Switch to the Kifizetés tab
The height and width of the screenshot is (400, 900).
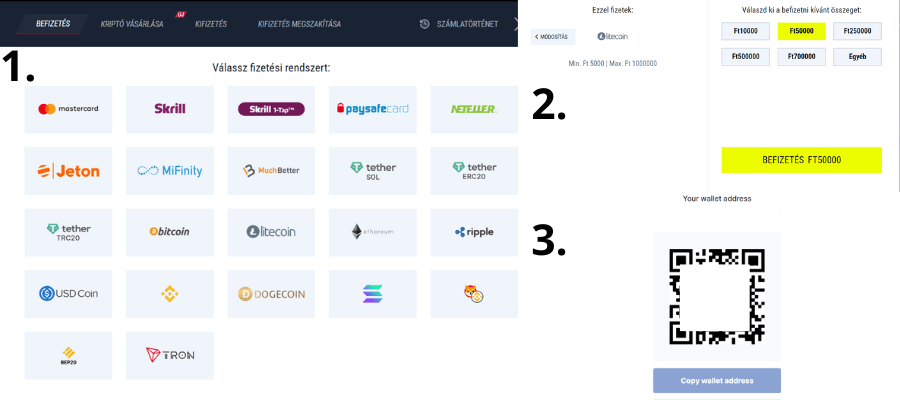[x=211, y=23]
